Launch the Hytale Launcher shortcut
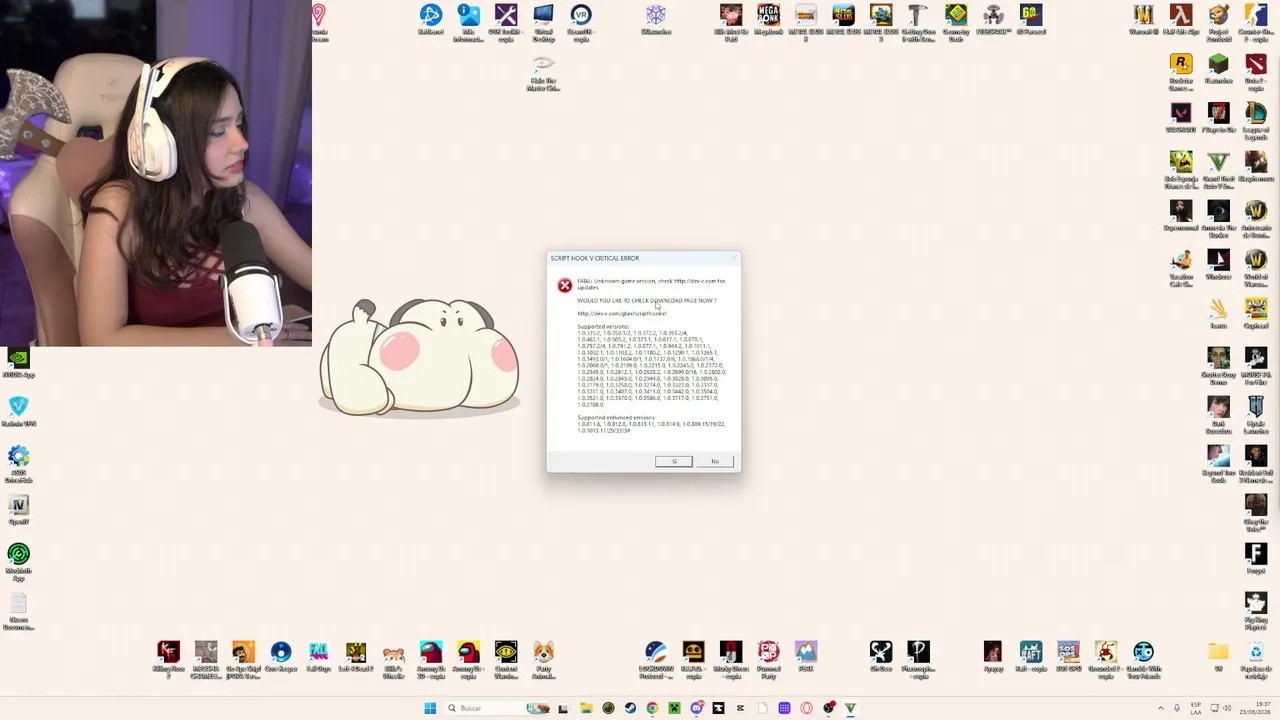 (1256, 415)
